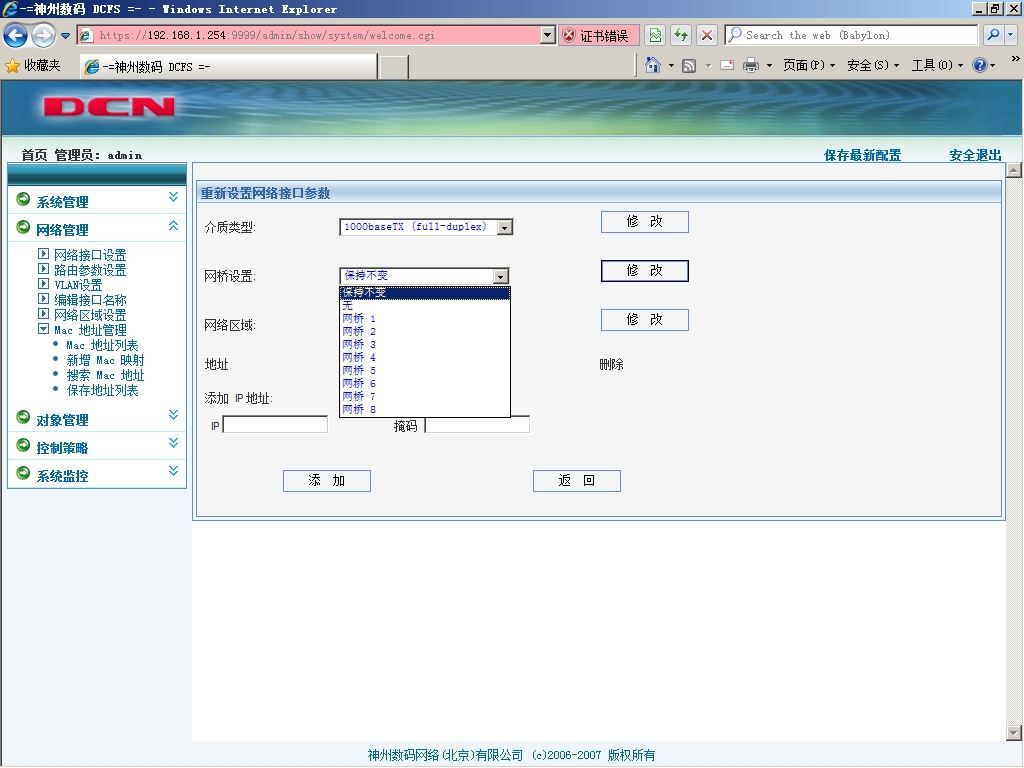The image size is (1024, 768).
Task: Click the 返 回 back button
Action: point(577,481)
